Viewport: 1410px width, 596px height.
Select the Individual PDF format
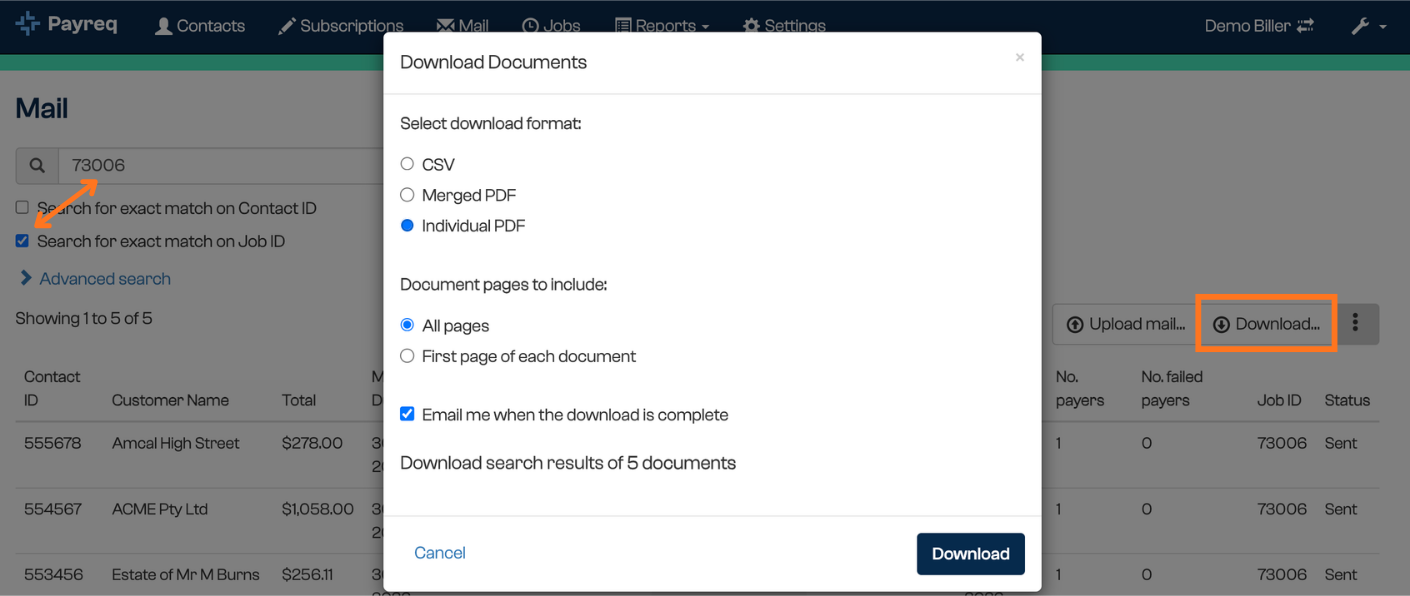click(407, 226)
